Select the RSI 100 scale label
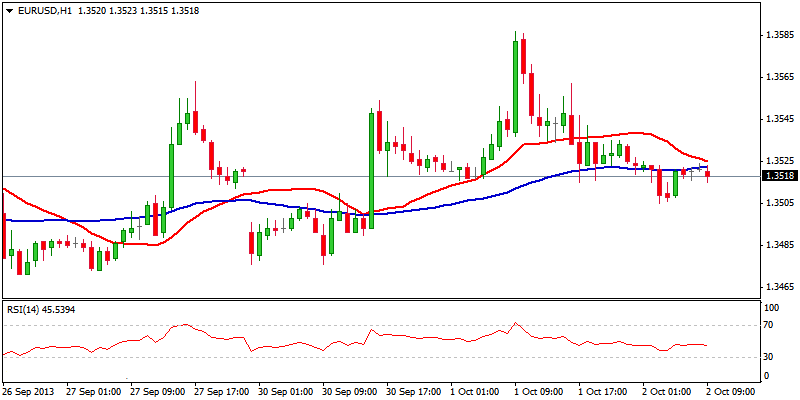This screenshot has height=400, width=800. [x=772, y=308]
